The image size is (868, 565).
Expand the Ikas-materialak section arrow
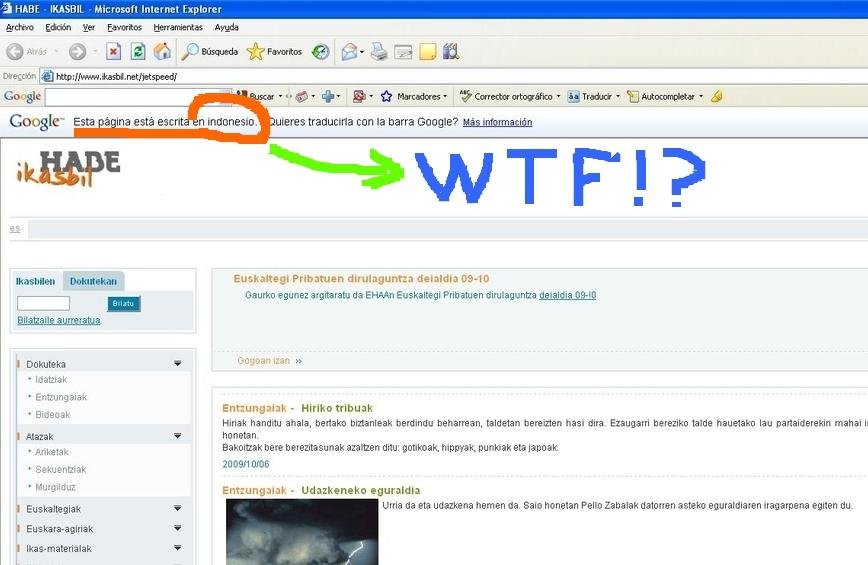[x=178, y=548]
